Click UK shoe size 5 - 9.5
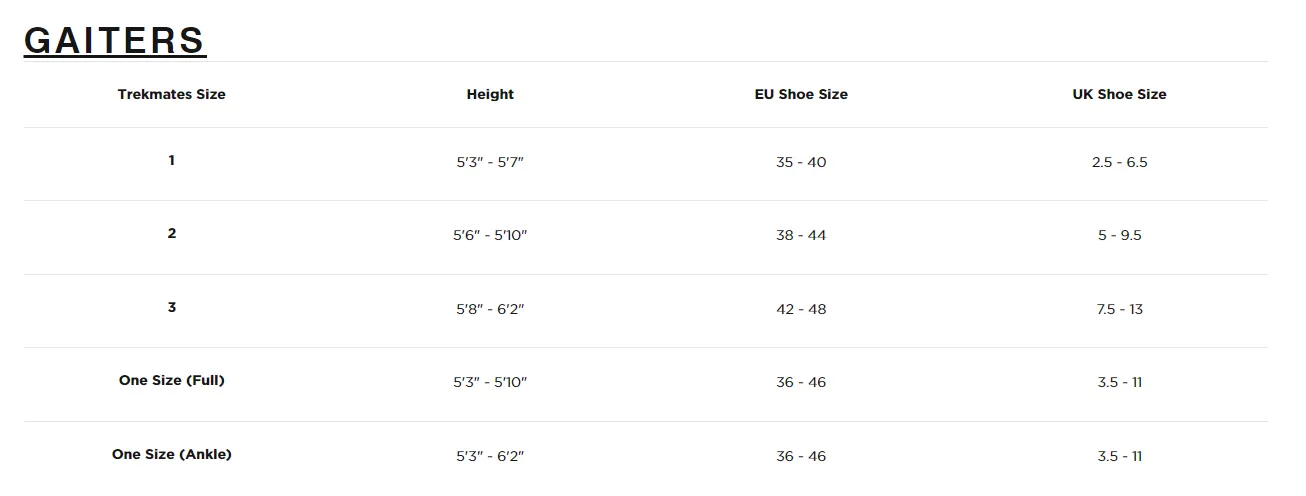 (x=1119, y=235)
